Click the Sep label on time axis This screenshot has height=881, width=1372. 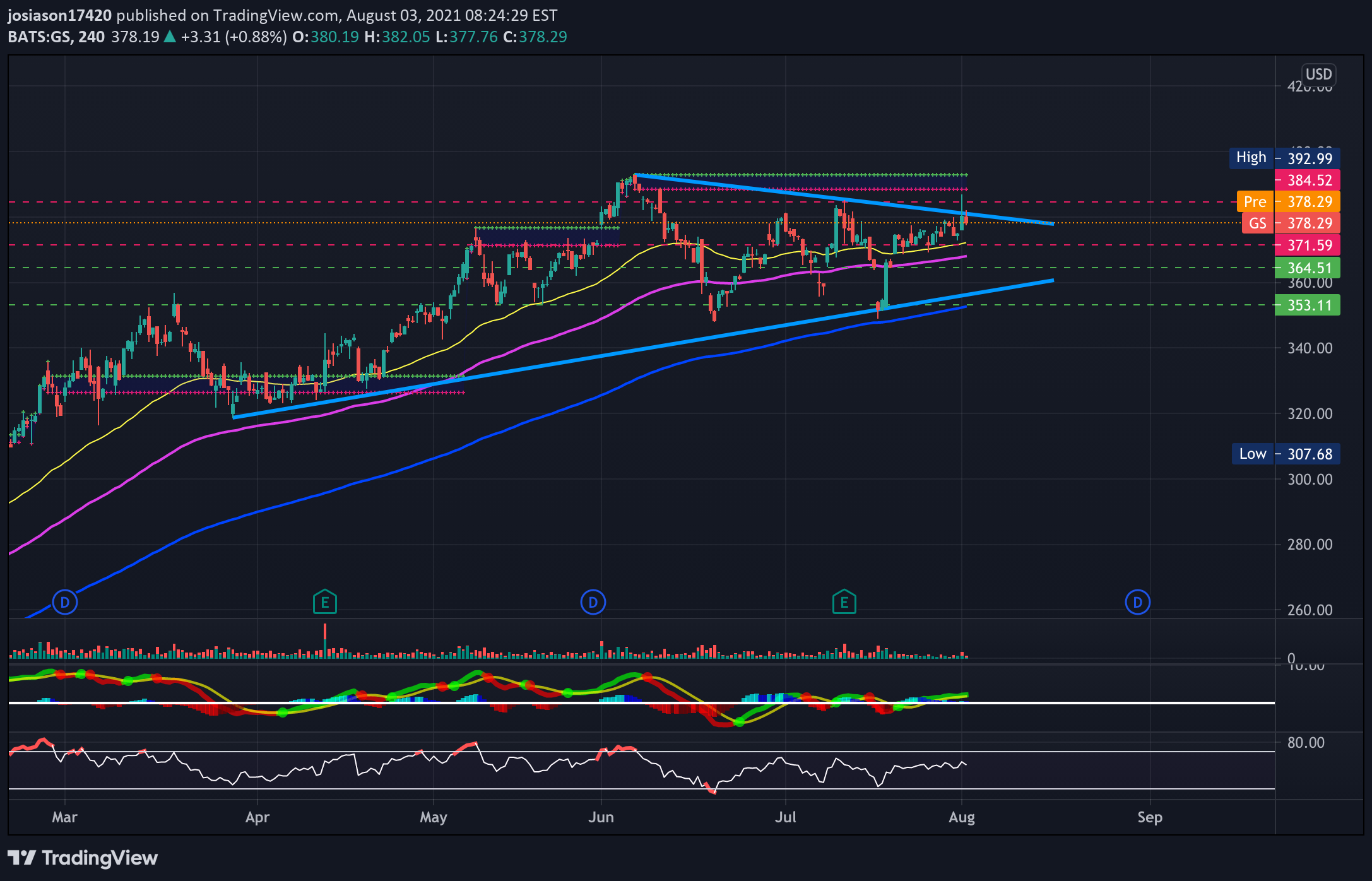point(1150,817)
